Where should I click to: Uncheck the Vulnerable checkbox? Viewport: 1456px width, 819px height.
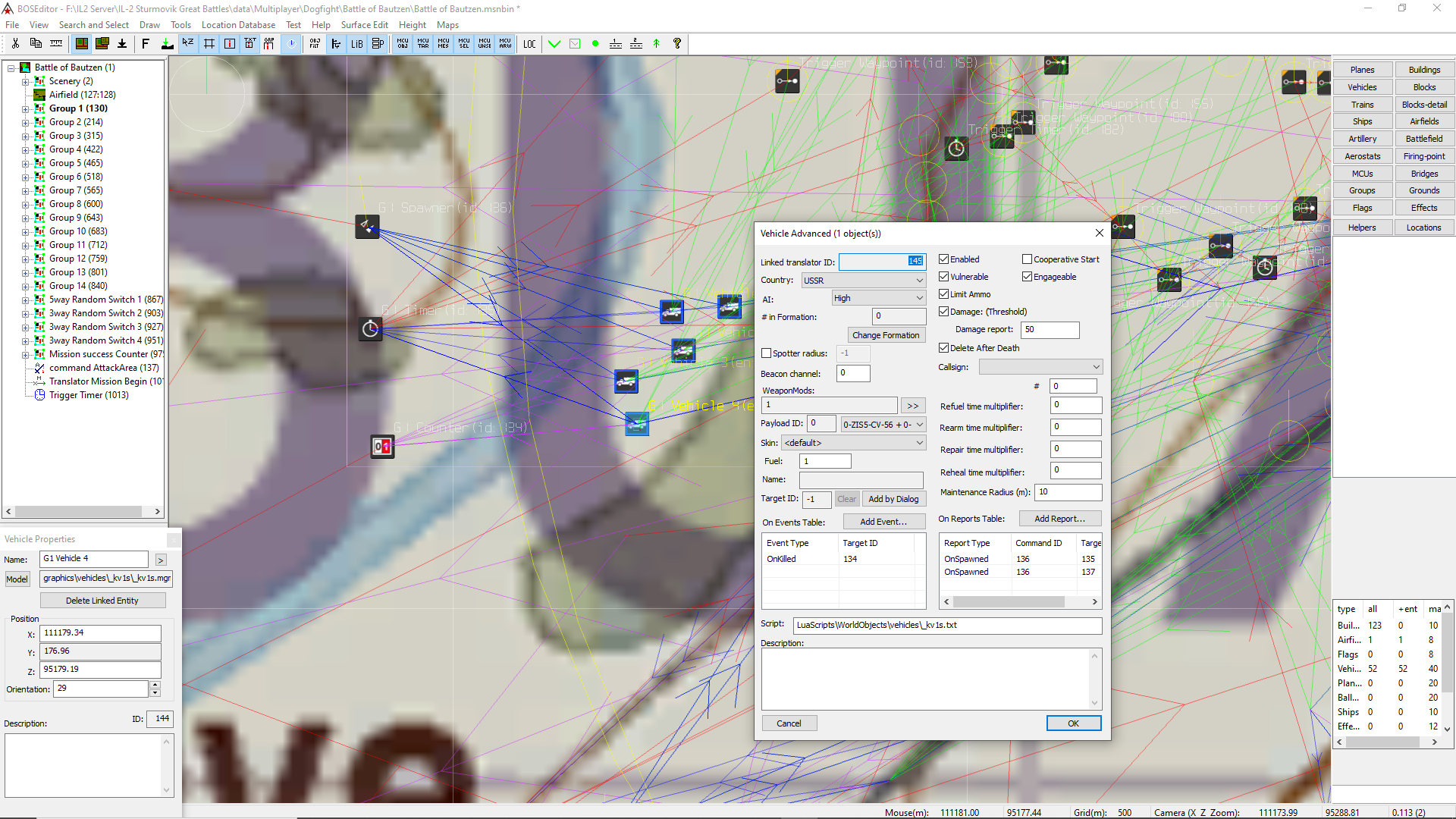[x=944, y=277]
